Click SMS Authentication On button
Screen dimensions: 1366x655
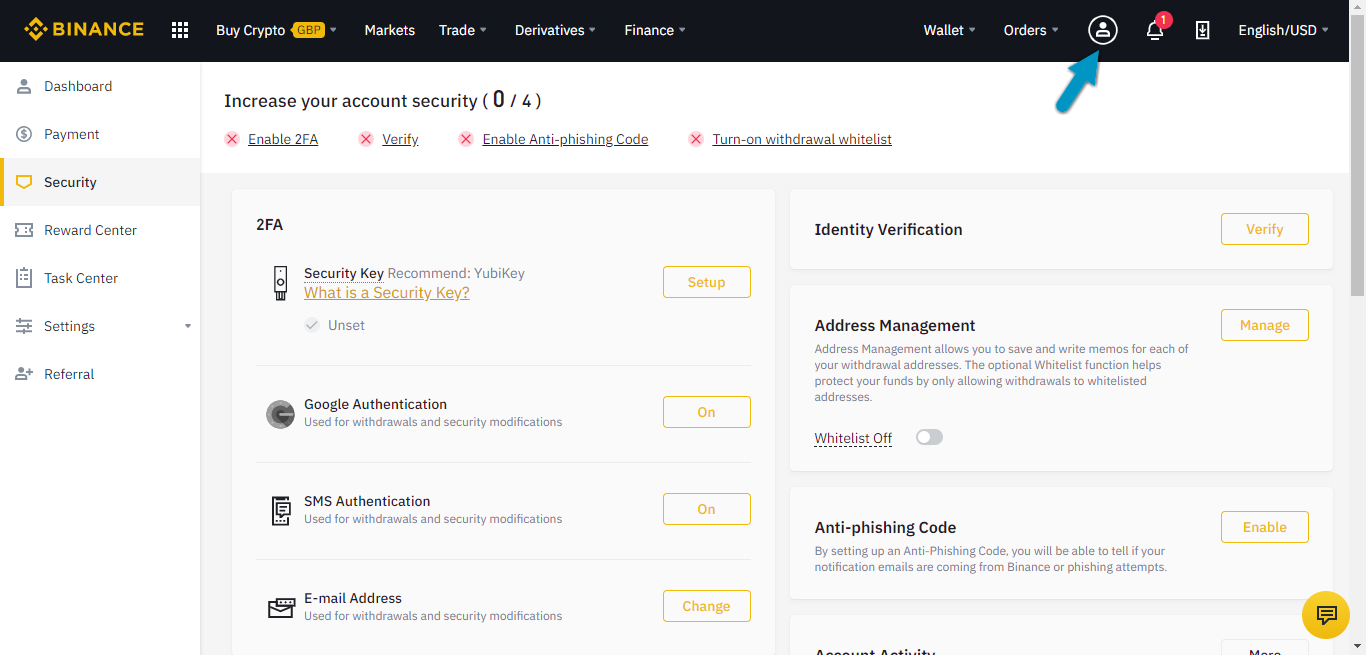(707, 509)
